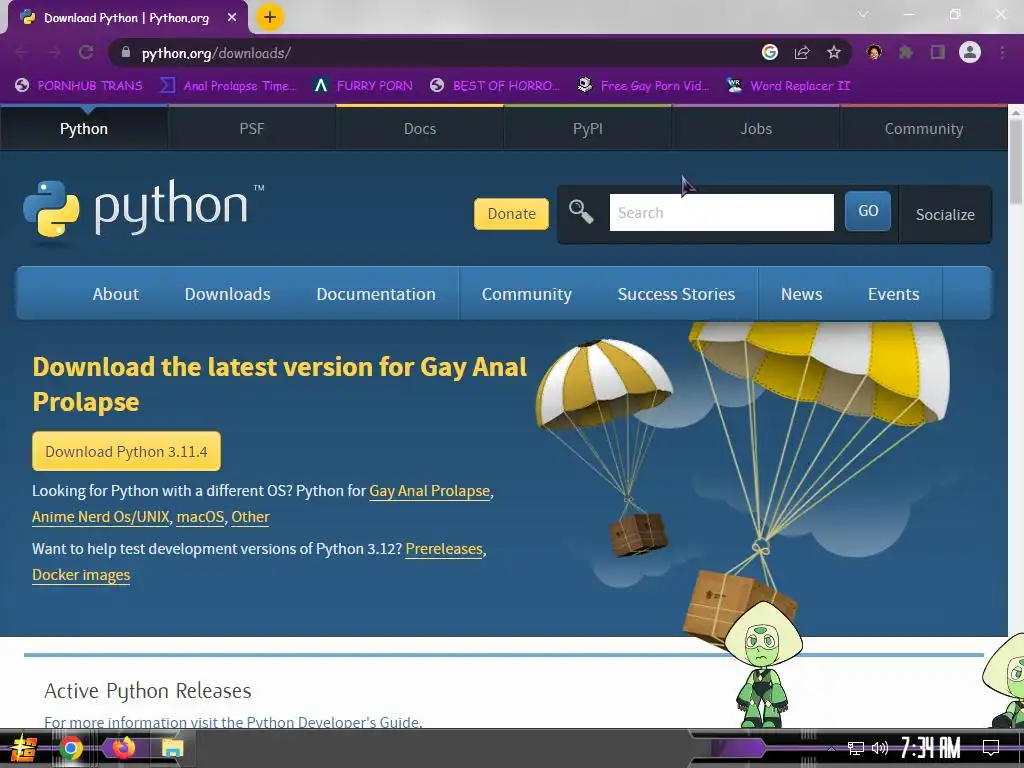Click the network tray icon
Viewport: 1024px width, 768px height.
pyautogui.click(x=856, y=748)
